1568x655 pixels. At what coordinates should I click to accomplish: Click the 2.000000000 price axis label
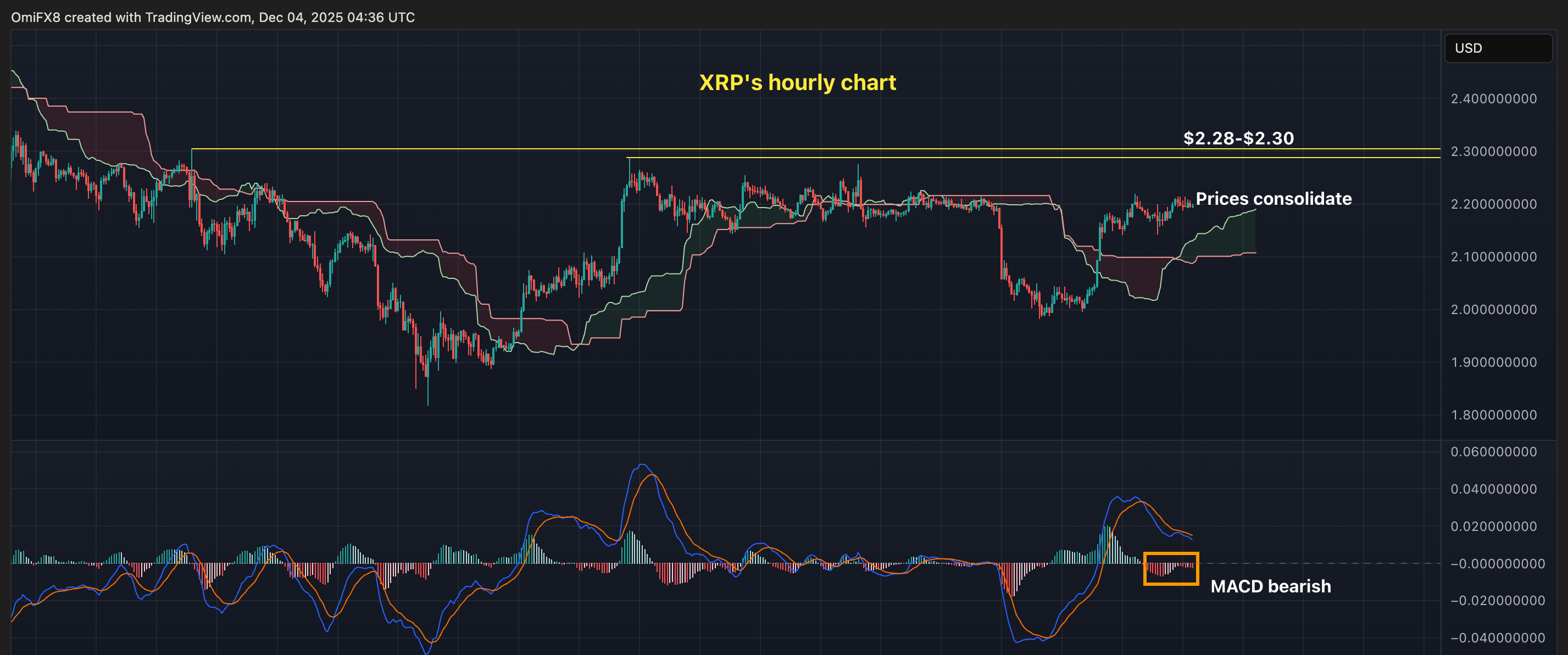point(1493,310)
